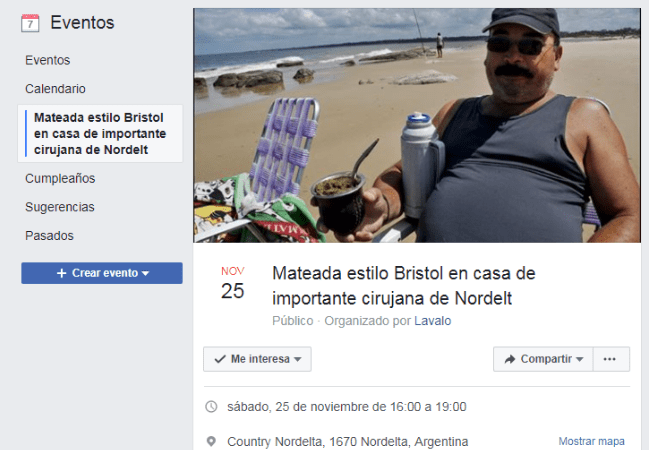Select the Mateada estilo Bristol sidebar entry
The image size is (649, 450).
click(100, 133)
